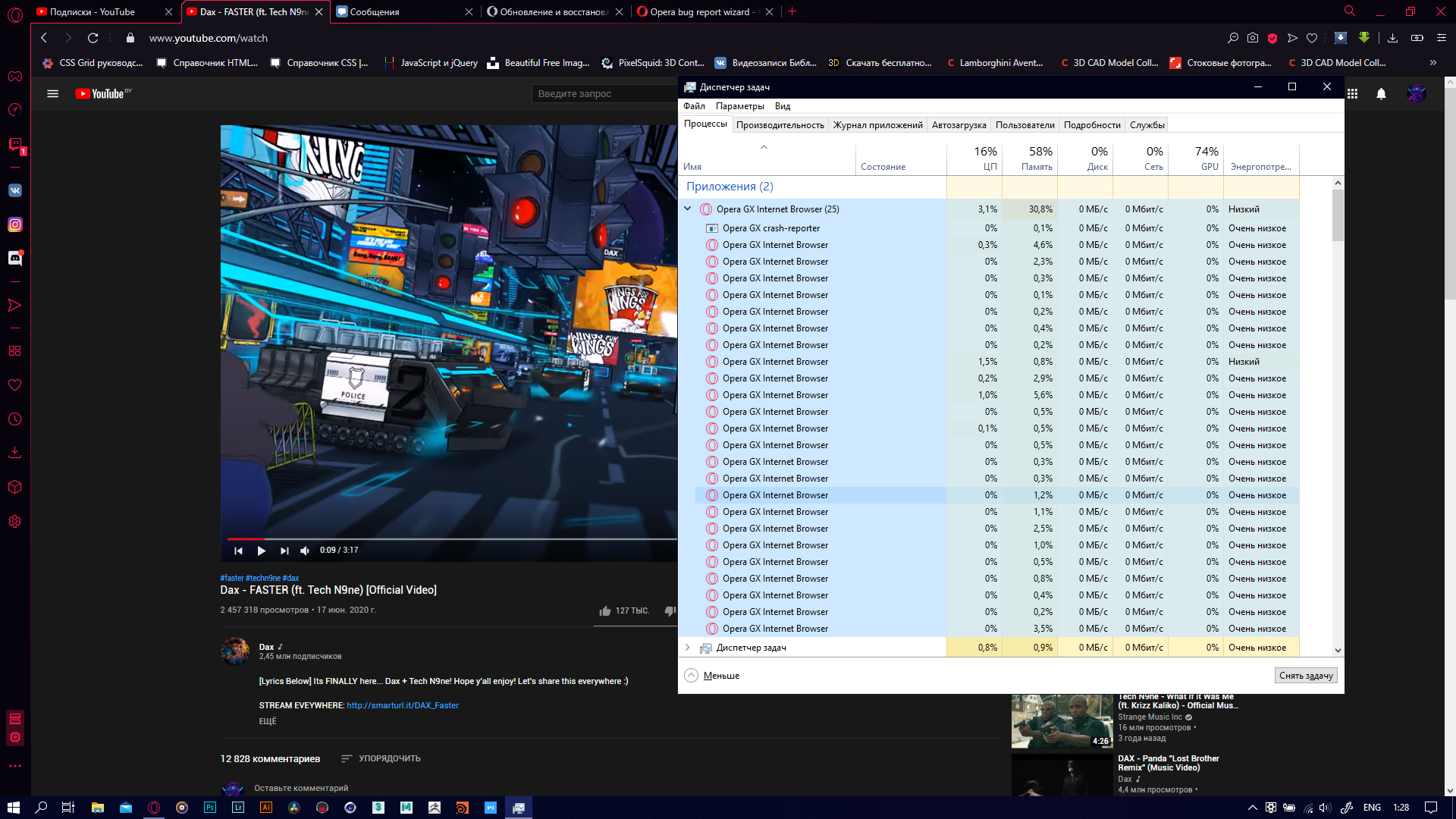This screenshot has height=819, width=1456.
Task: Switch to Пользователи tab
Action: (x=1025, y=125)
